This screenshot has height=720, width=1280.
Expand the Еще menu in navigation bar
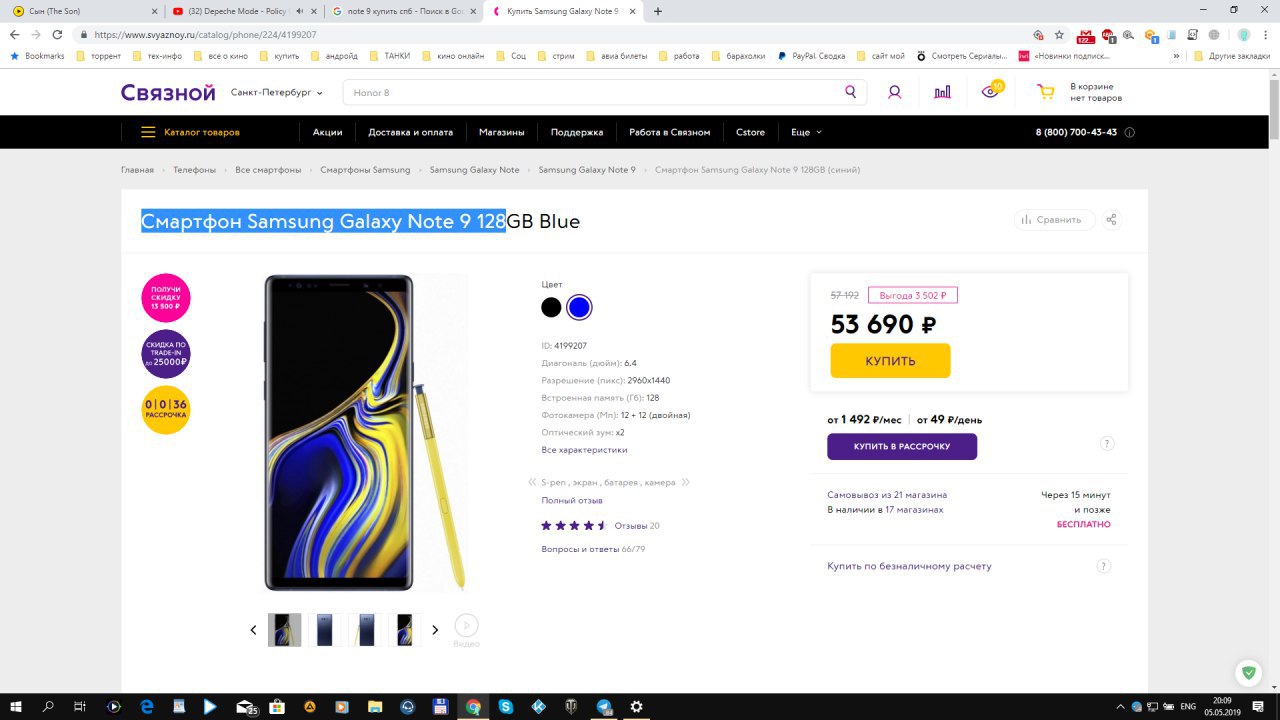pyautogui.click(x=806, y=132)
